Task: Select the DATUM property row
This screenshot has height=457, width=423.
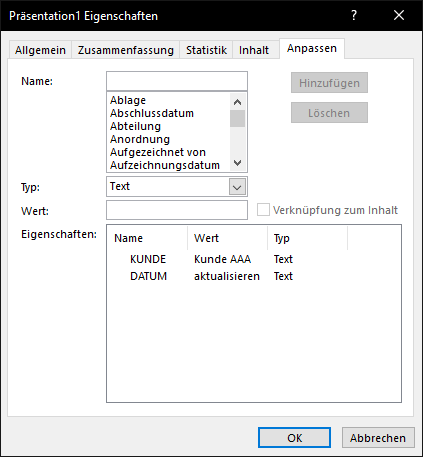Action: tap(254, 276)
